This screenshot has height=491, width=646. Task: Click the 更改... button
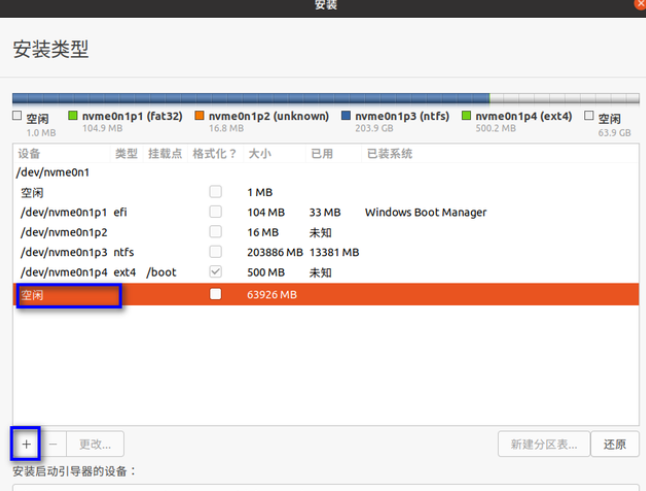(x=95, y=444)
